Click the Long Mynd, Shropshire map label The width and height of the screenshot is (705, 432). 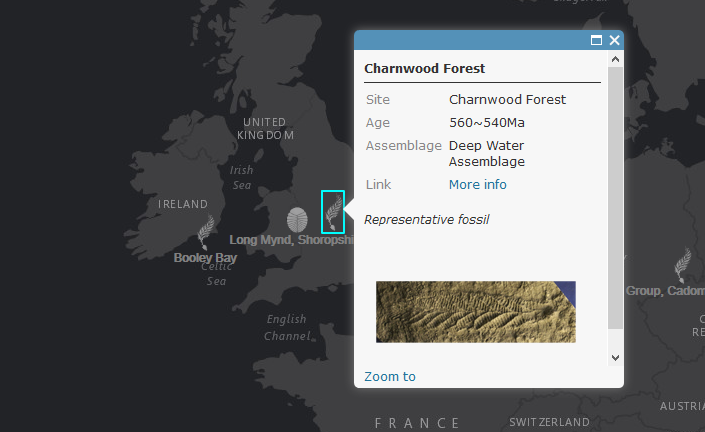pyautogui.click(x=292, y=240)
